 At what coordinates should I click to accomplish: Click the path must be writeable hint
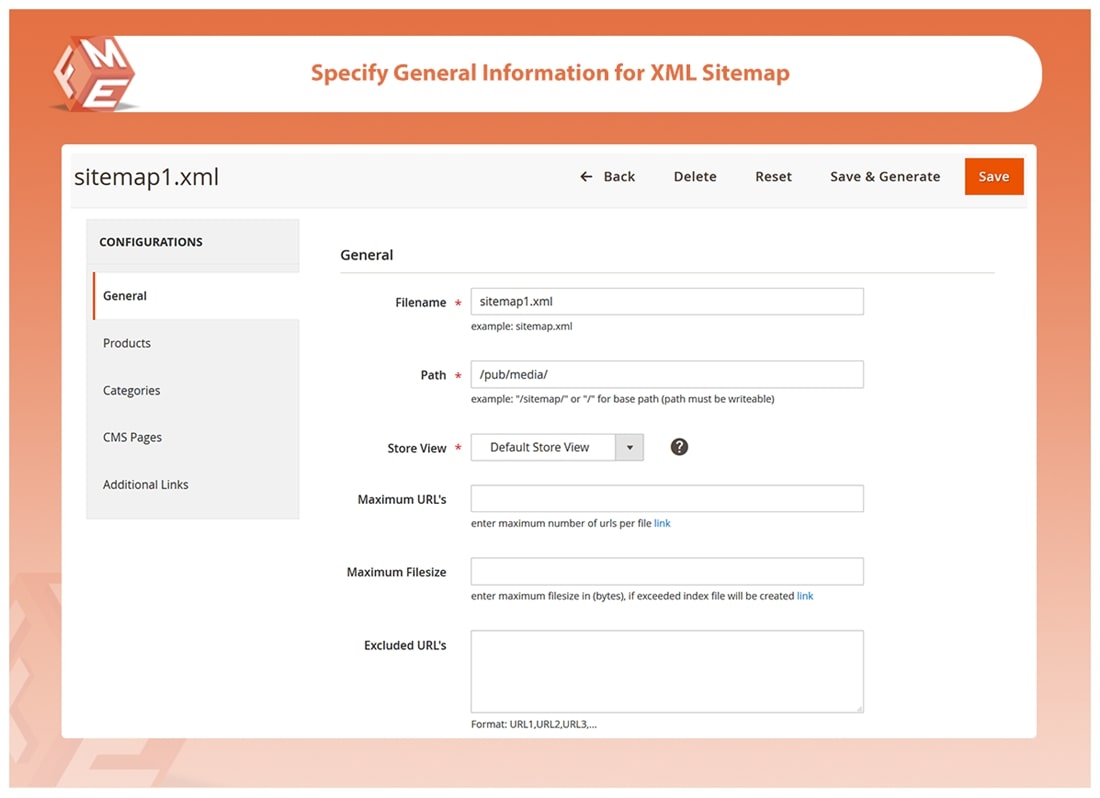[x=622, y=399]
